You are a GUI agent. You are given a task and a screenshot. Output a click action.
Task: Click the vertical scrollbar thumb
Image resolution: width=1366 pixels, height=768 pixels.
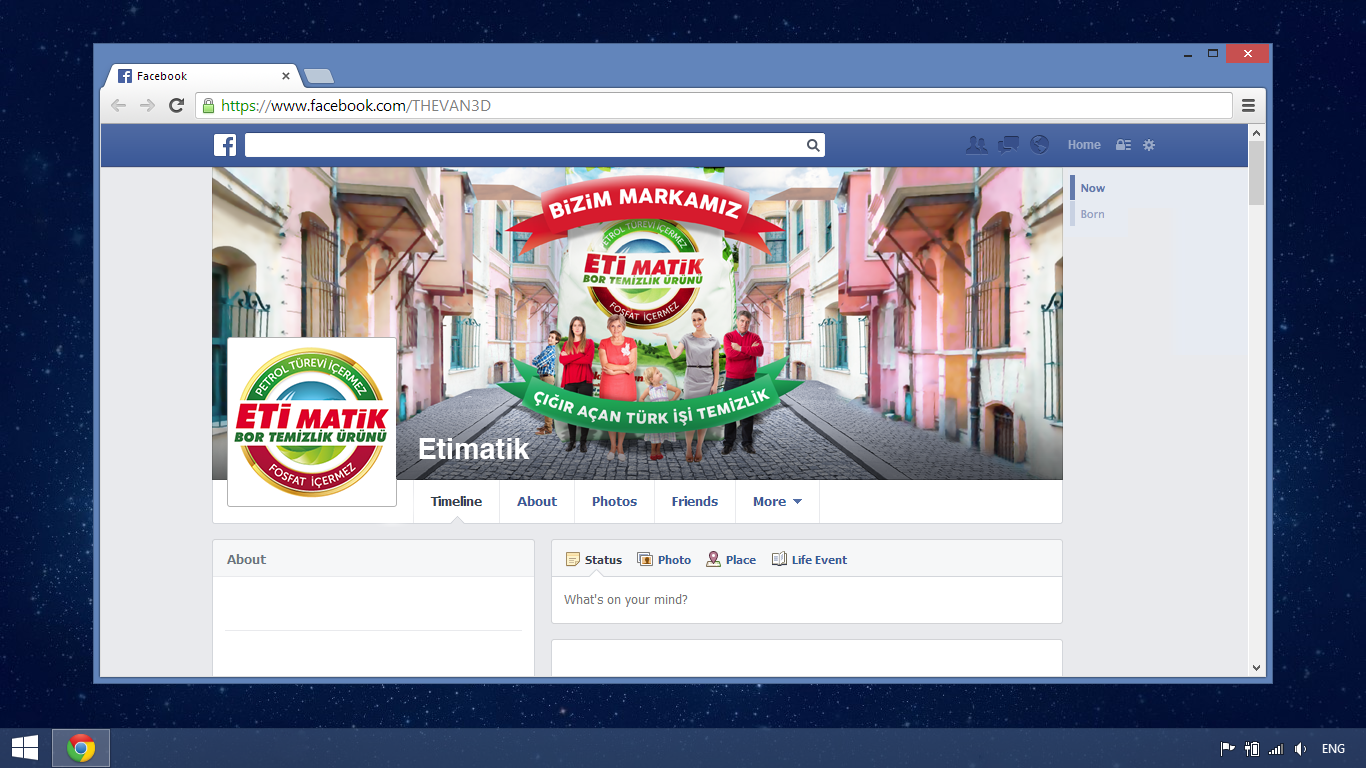point(1257,173)
